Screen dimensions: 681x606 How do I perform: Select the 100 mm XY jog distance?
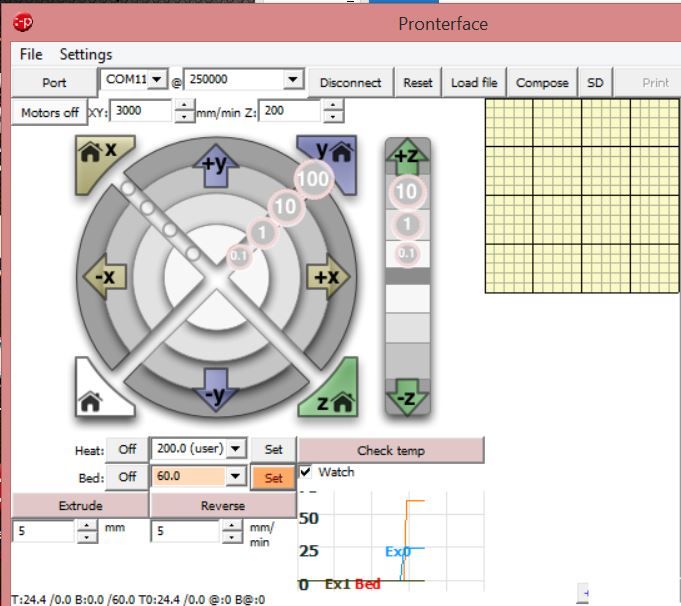coord(314,179)
